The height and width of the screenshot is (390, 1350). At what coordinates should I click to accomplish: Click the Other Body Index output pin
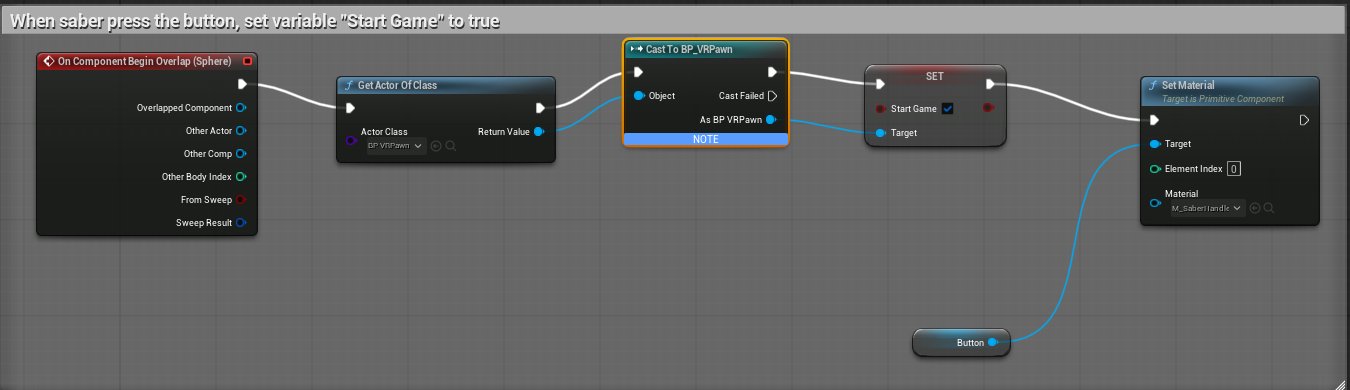coord(241,177)
